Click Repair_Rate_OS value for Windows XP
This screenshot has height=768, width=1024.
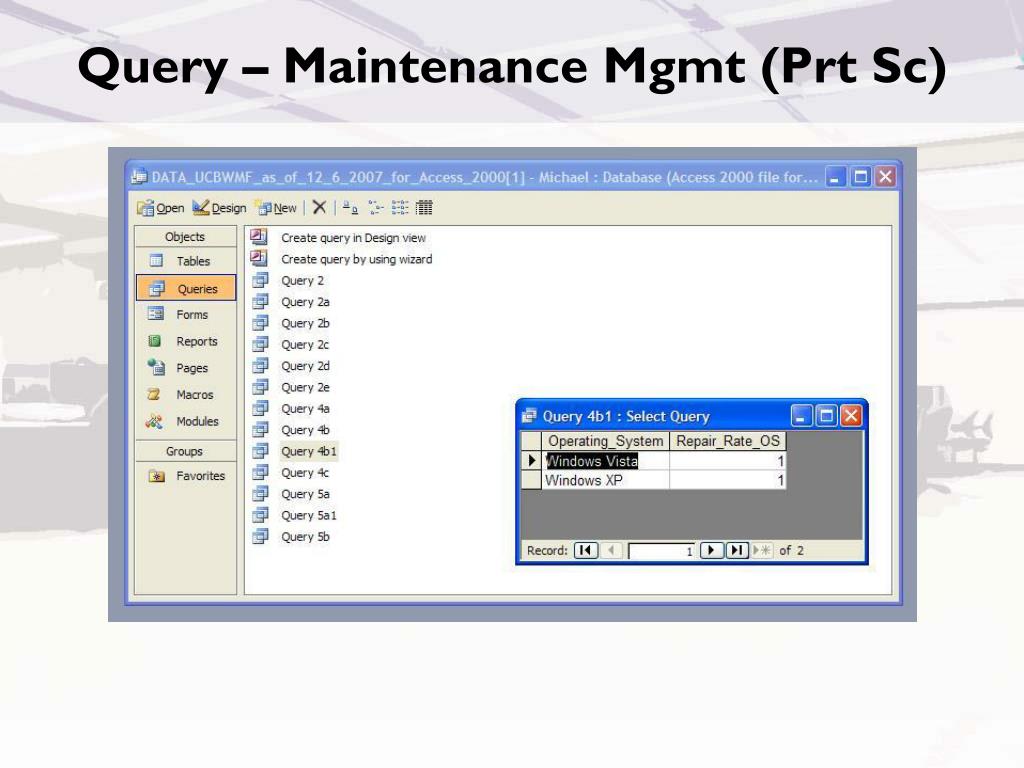[x=728, y=481]
